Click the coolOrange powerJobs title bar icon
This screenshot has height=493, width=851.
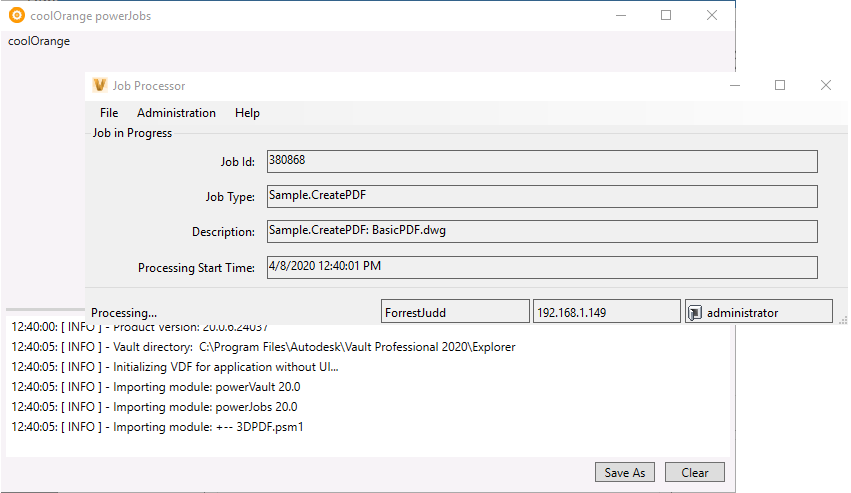(16, 15)
